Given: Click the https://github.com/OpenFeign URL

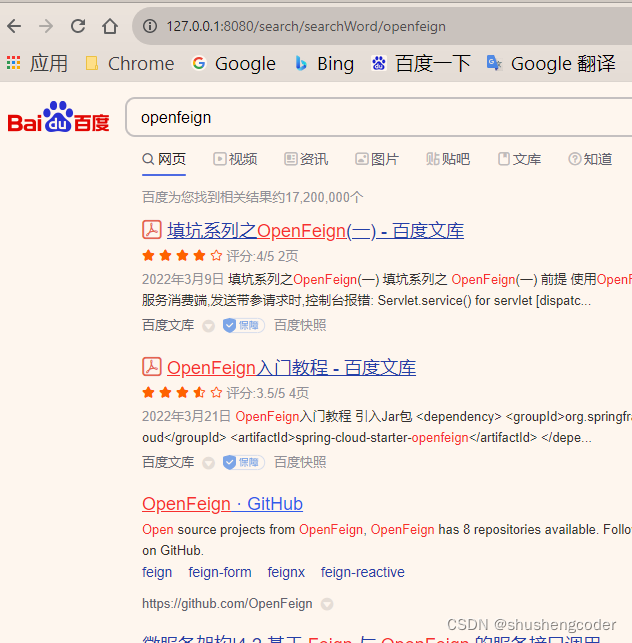Looking at the screenshot, I should coord(227,604).
